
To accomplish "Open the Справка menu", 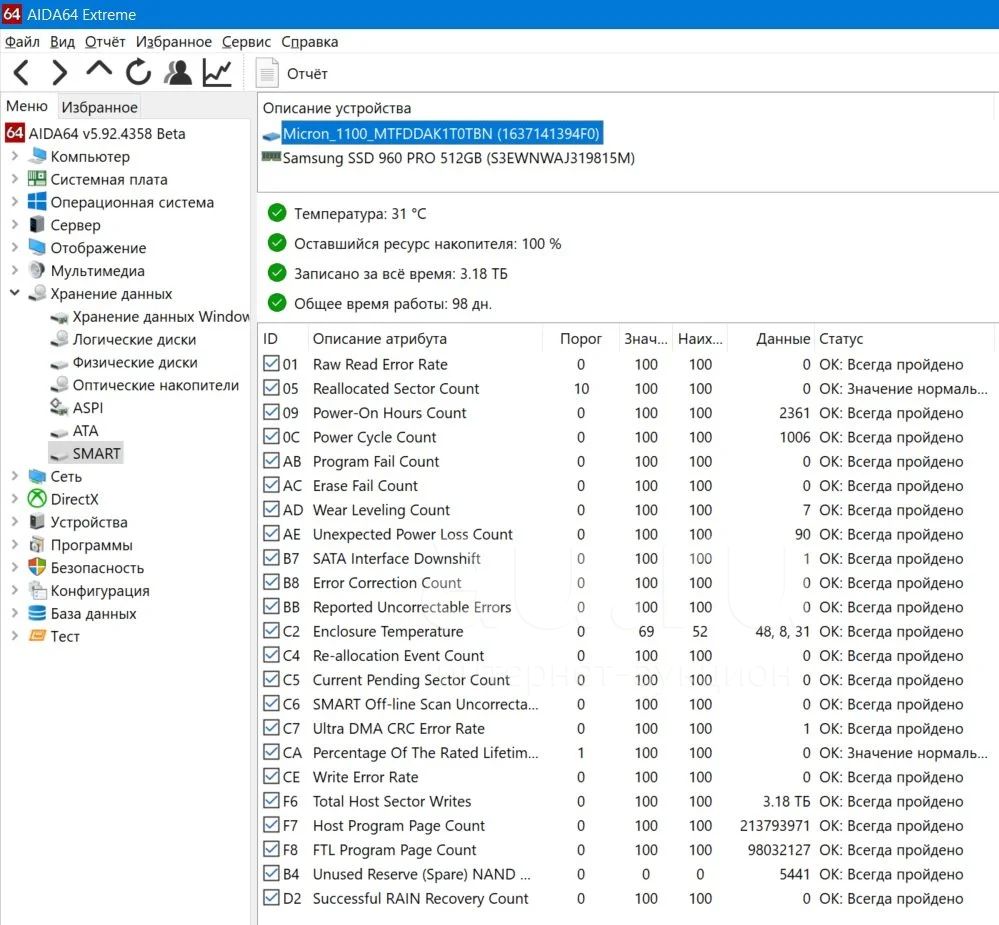I will [310, 42].
